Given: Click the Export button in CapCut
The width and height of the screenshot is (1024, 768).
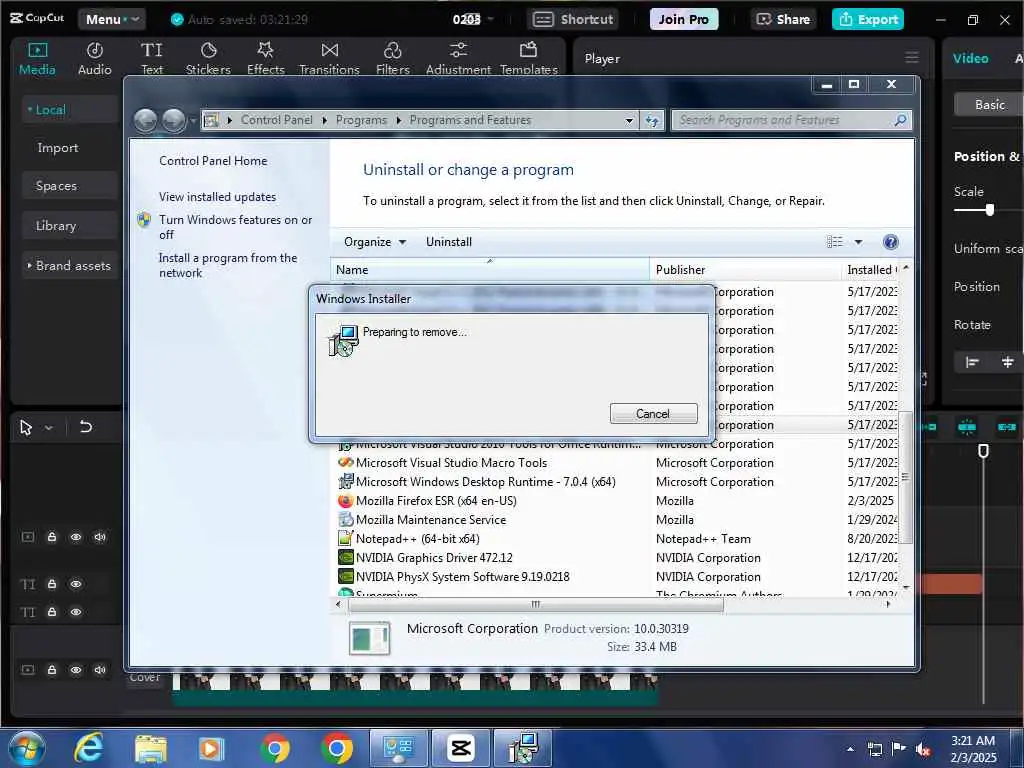Looking at the screenshot, I should coord(868,19).
